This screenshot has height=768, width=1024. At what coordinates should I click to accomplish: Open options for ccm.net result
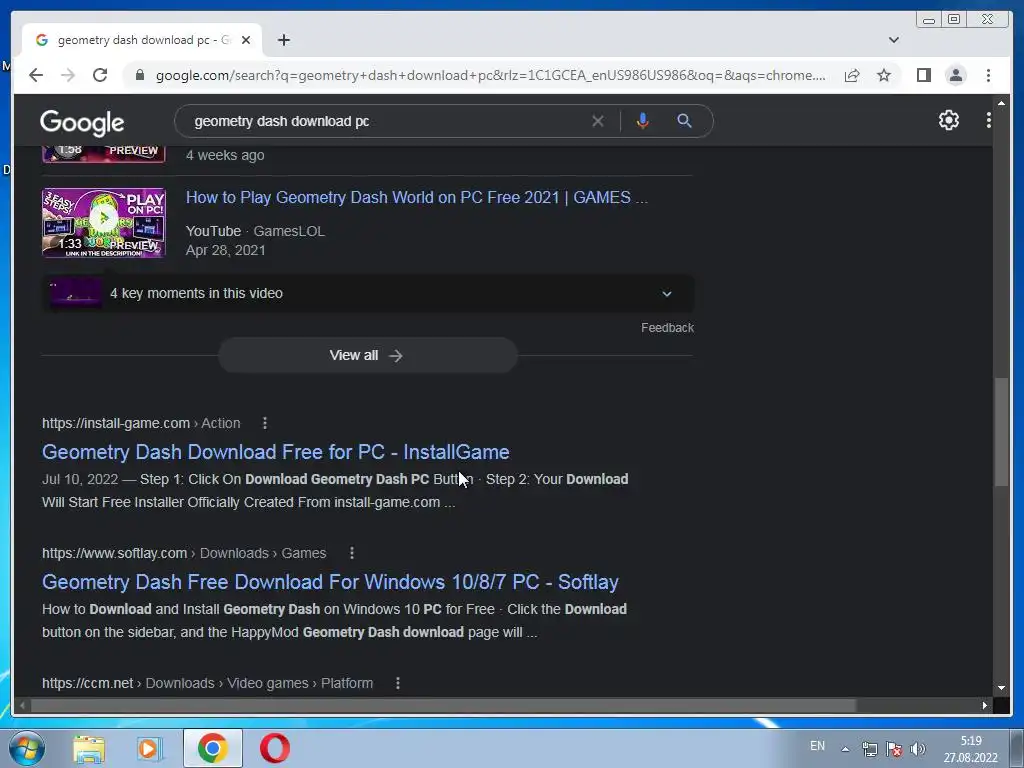click(398, 683)
